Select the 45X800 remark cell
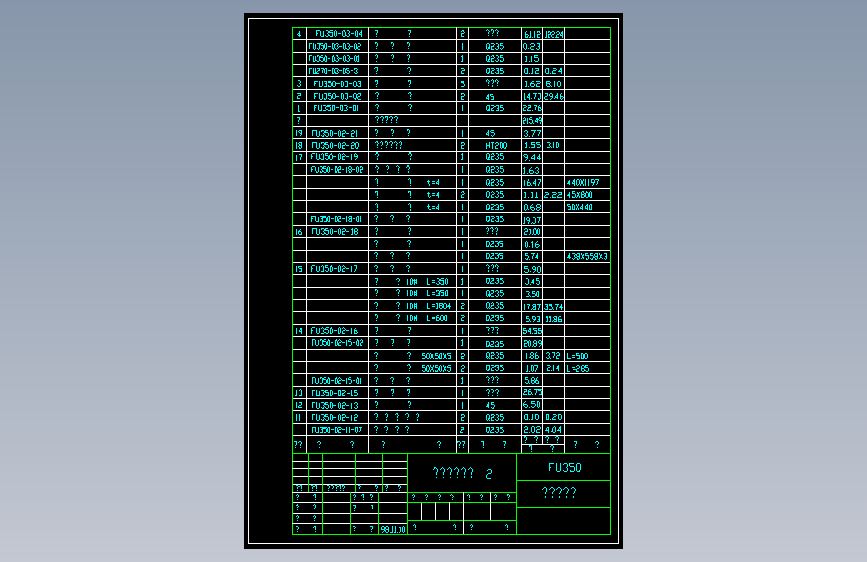The height and width of the screenshot is (562, 867). (x=579, y=195)
